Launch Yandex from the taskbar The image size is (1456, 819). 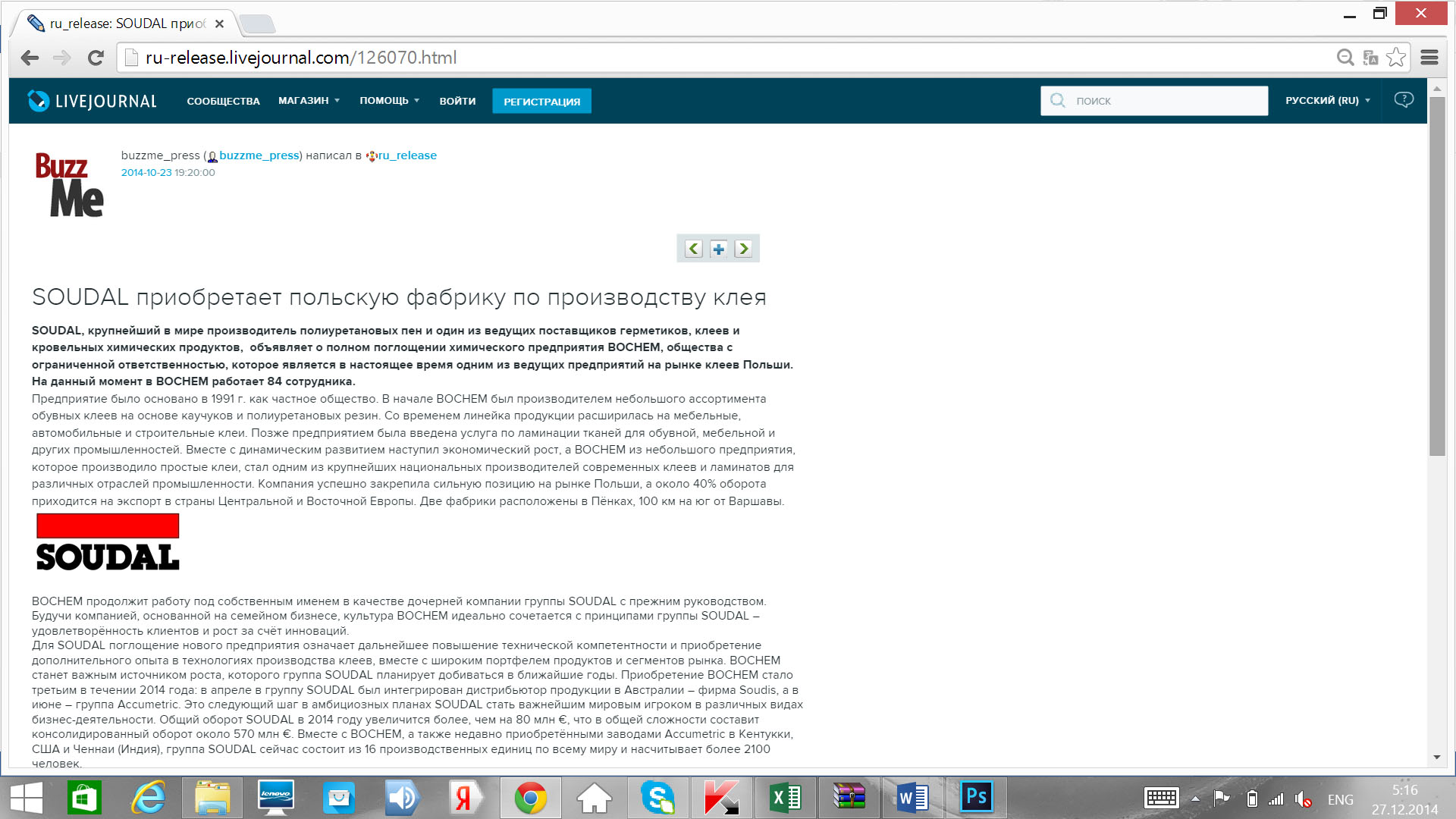[466, 798]
